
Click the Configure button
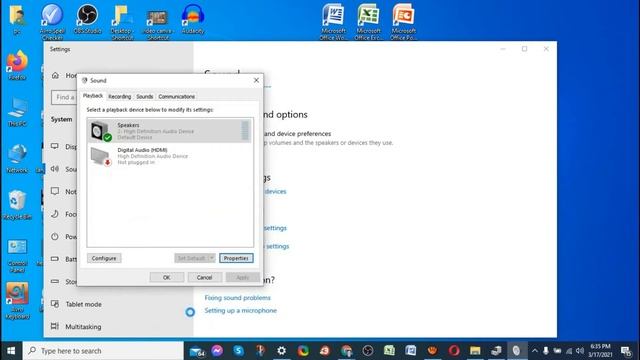pyautogui.click(x=104, y=258)
